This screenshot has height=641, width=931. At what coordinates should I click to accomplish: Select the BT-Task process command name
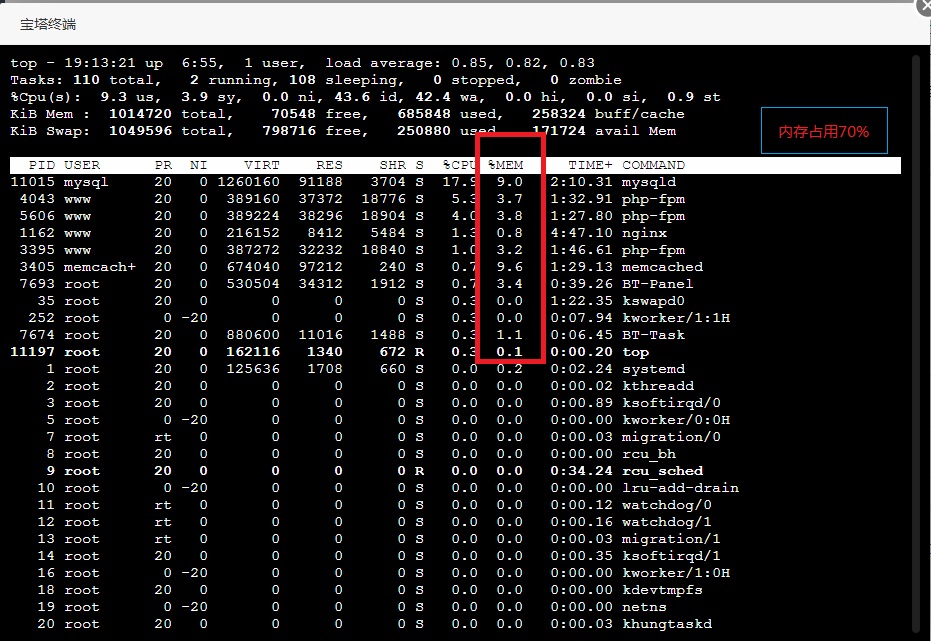[x=653, y=335]
